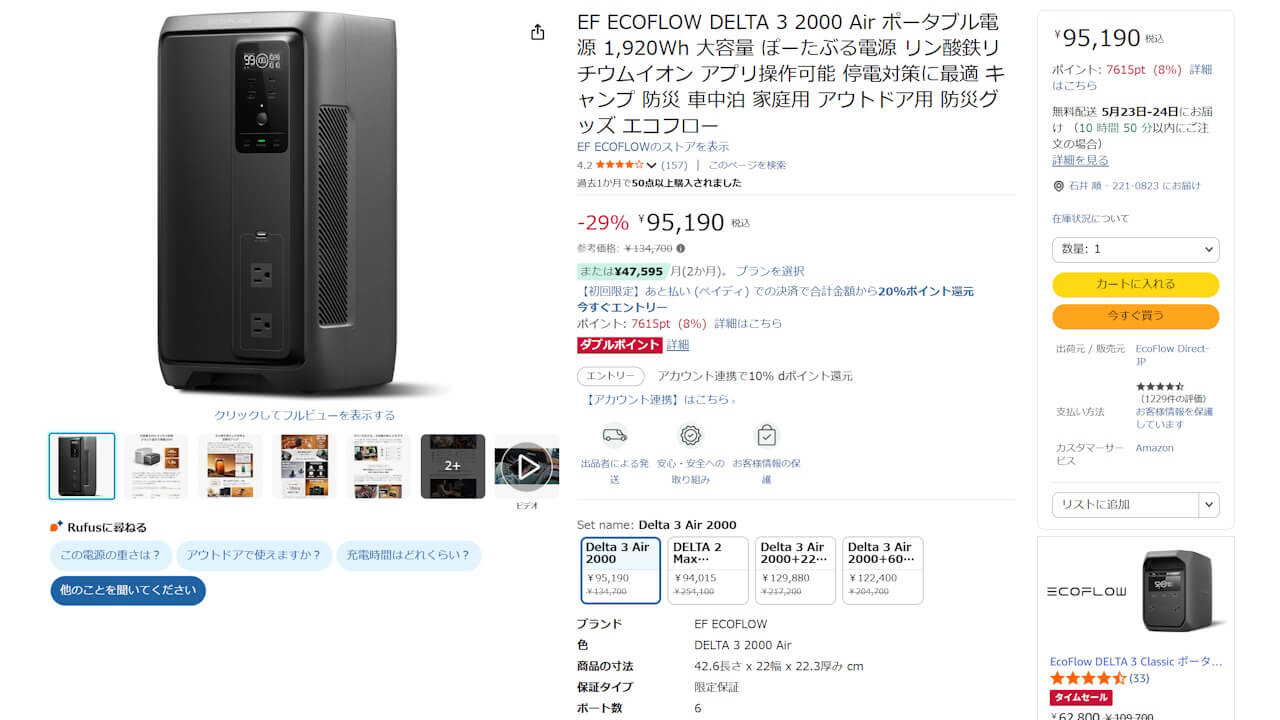Select the 2+ image thumbnail
1280x720 pixels.
click(452, 465)
